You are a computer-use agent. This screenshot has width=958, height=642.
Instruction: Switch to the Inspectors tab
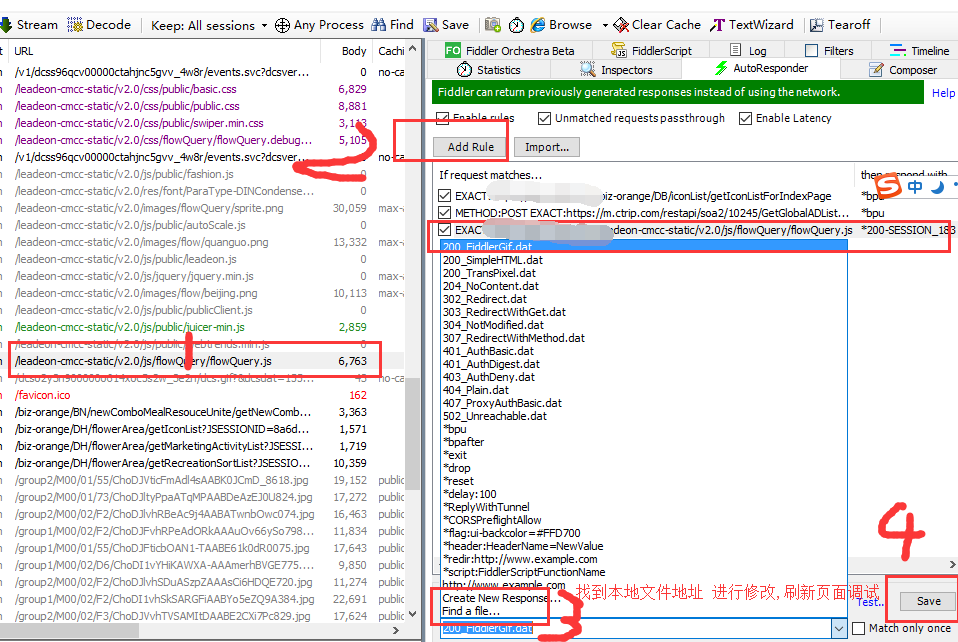tap(616, 70)
